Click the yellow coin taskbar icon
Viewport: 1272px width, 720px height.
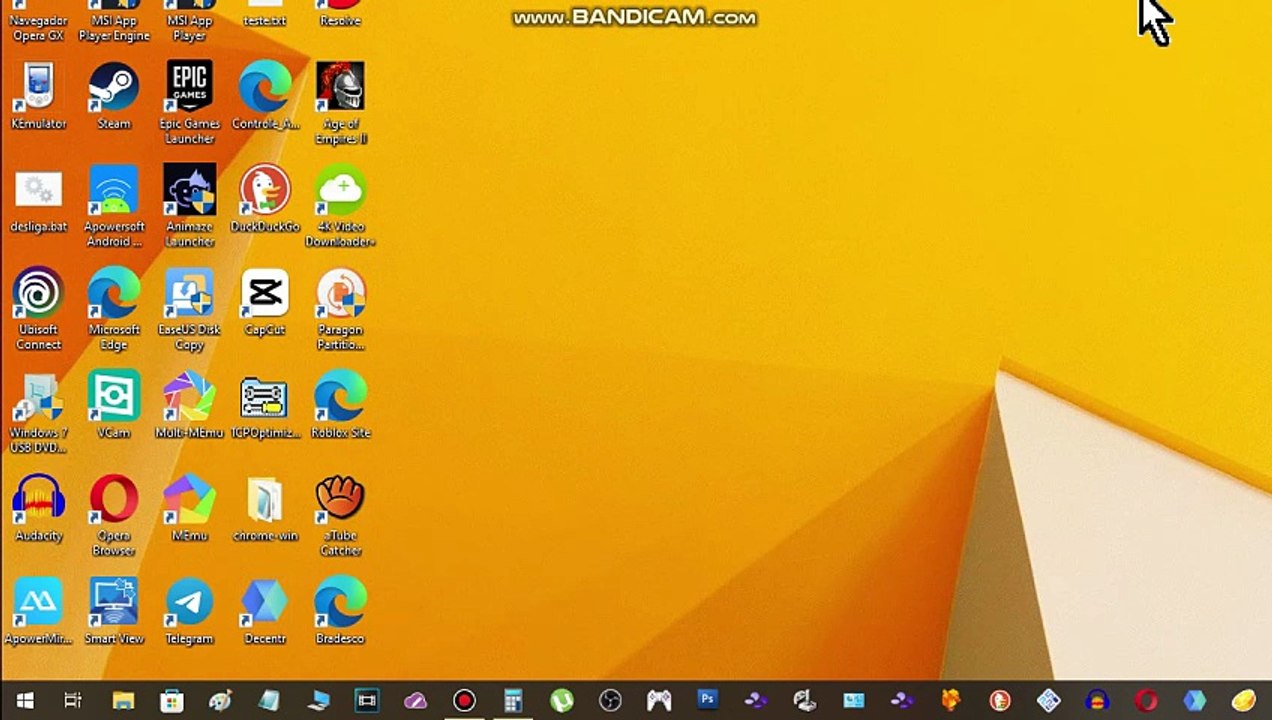(x=1244, y=701)
